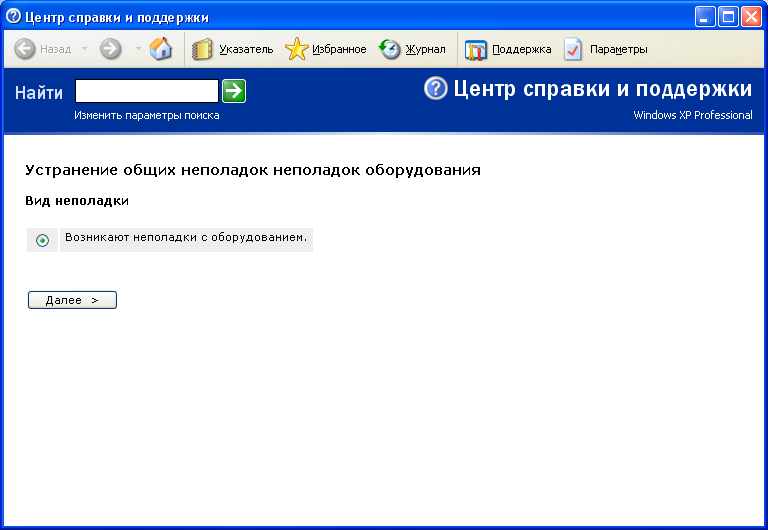Go to the Home page house icon
Viewport: 768px width, 530px height.
[161, 48]
